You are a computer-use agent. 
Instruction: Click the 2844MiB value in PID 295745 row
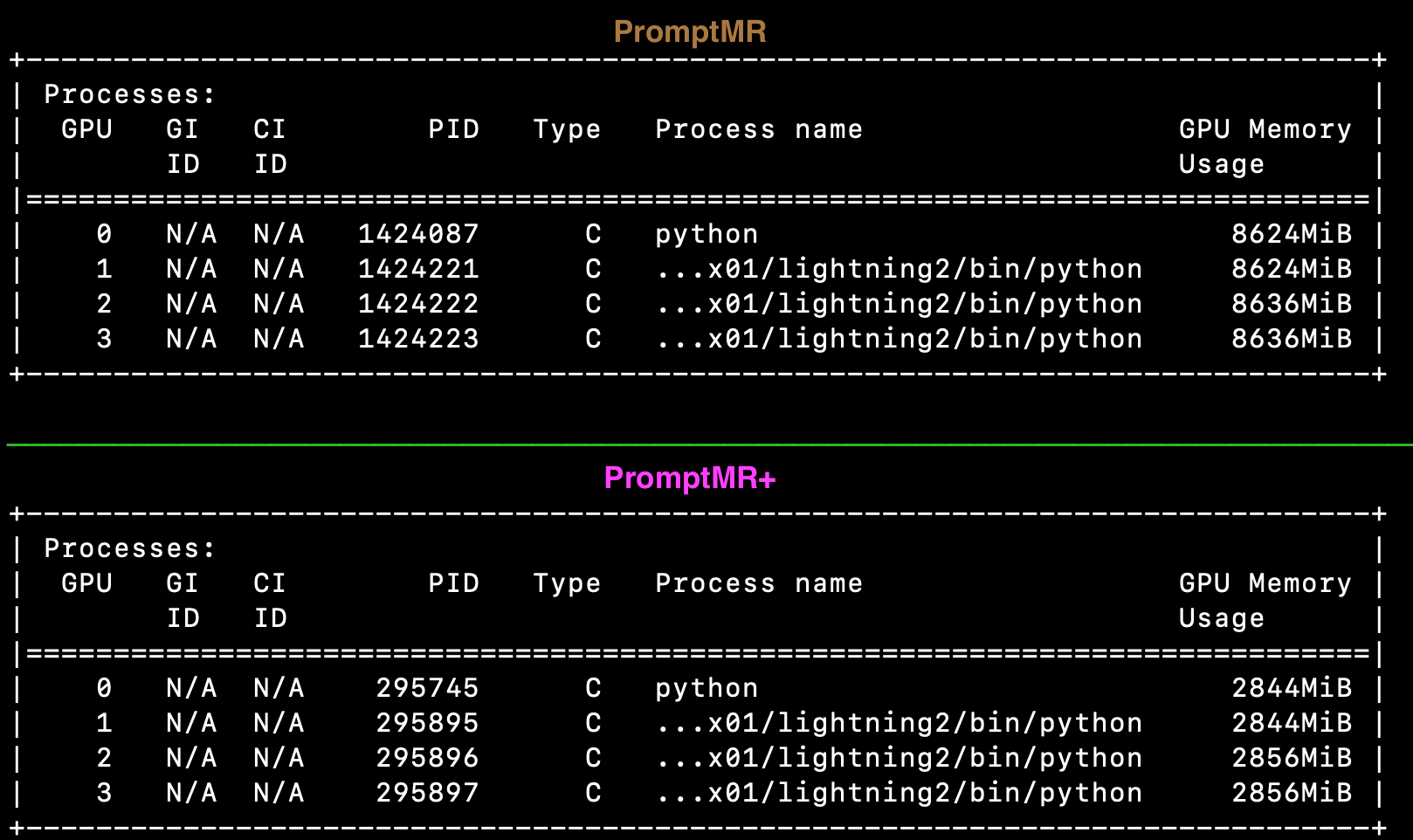(1292, 688)
